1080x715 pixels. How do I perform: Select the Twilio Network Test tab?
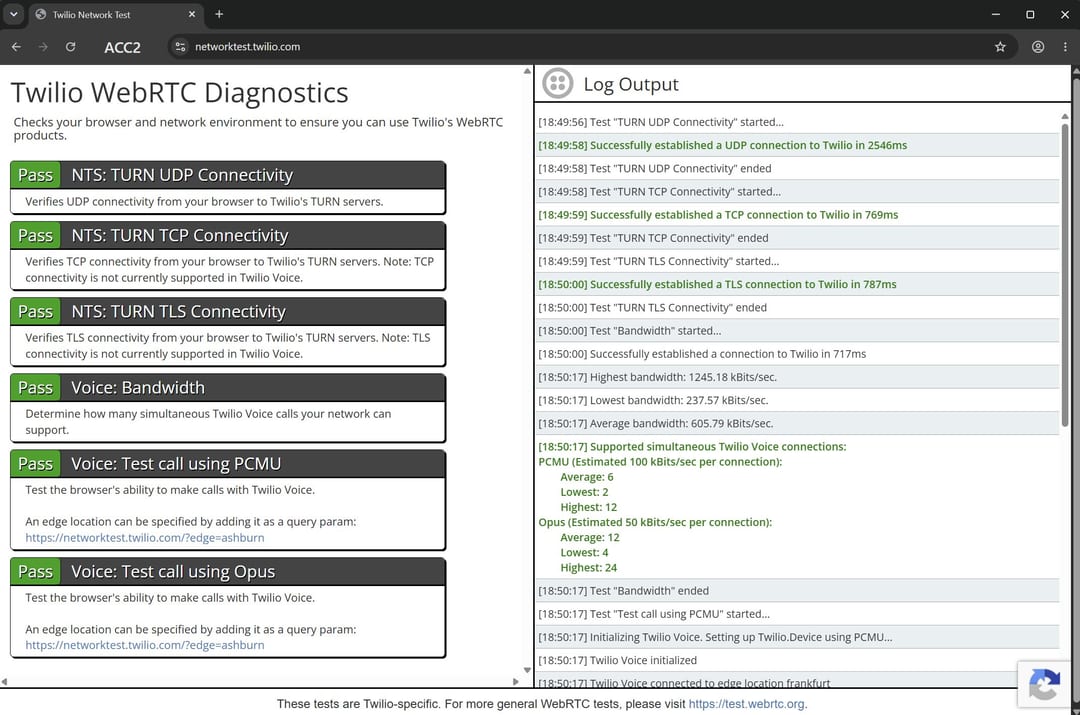(114, 14)
